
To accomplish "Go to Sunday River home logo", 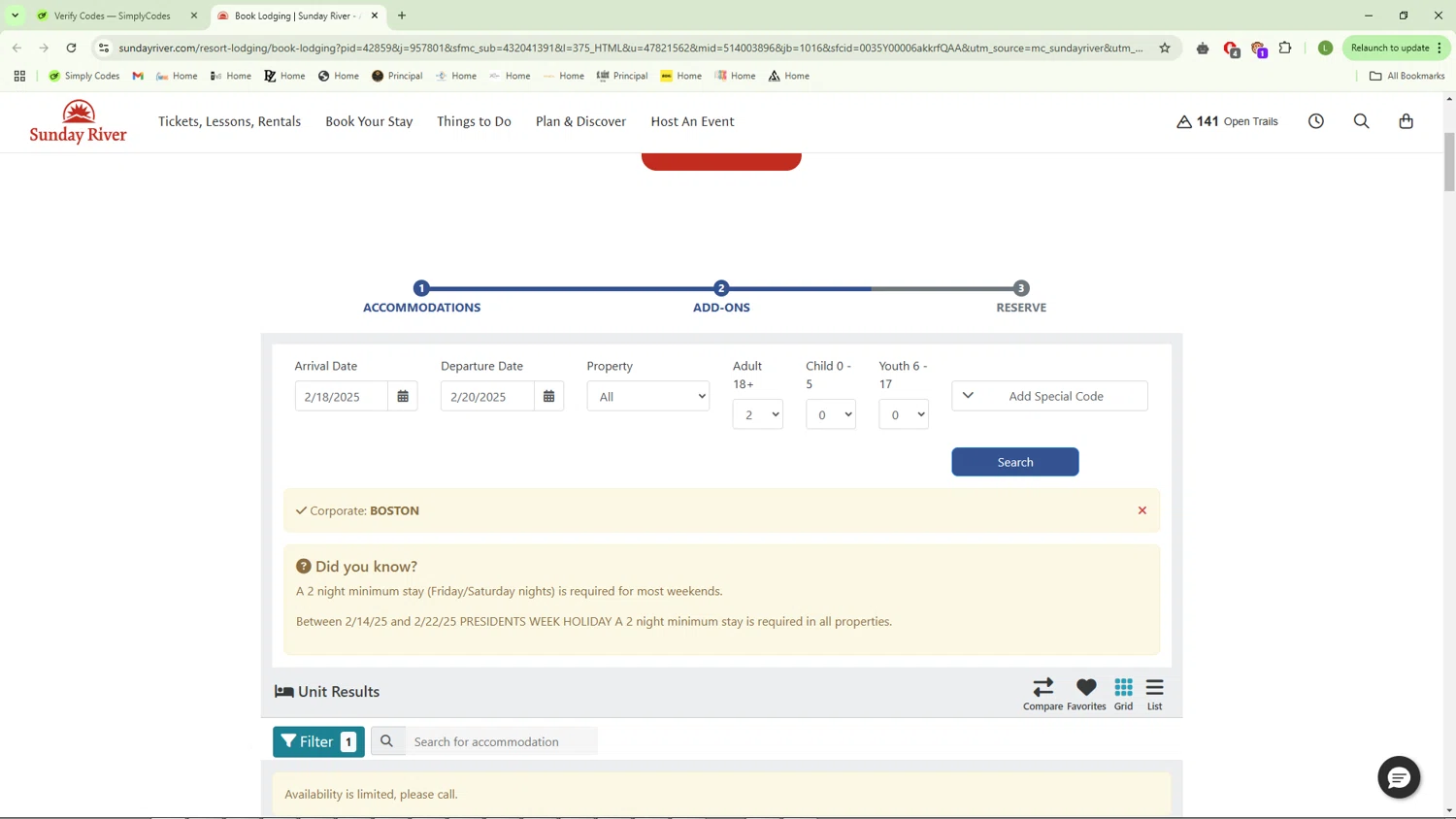I will pos(78,121).
